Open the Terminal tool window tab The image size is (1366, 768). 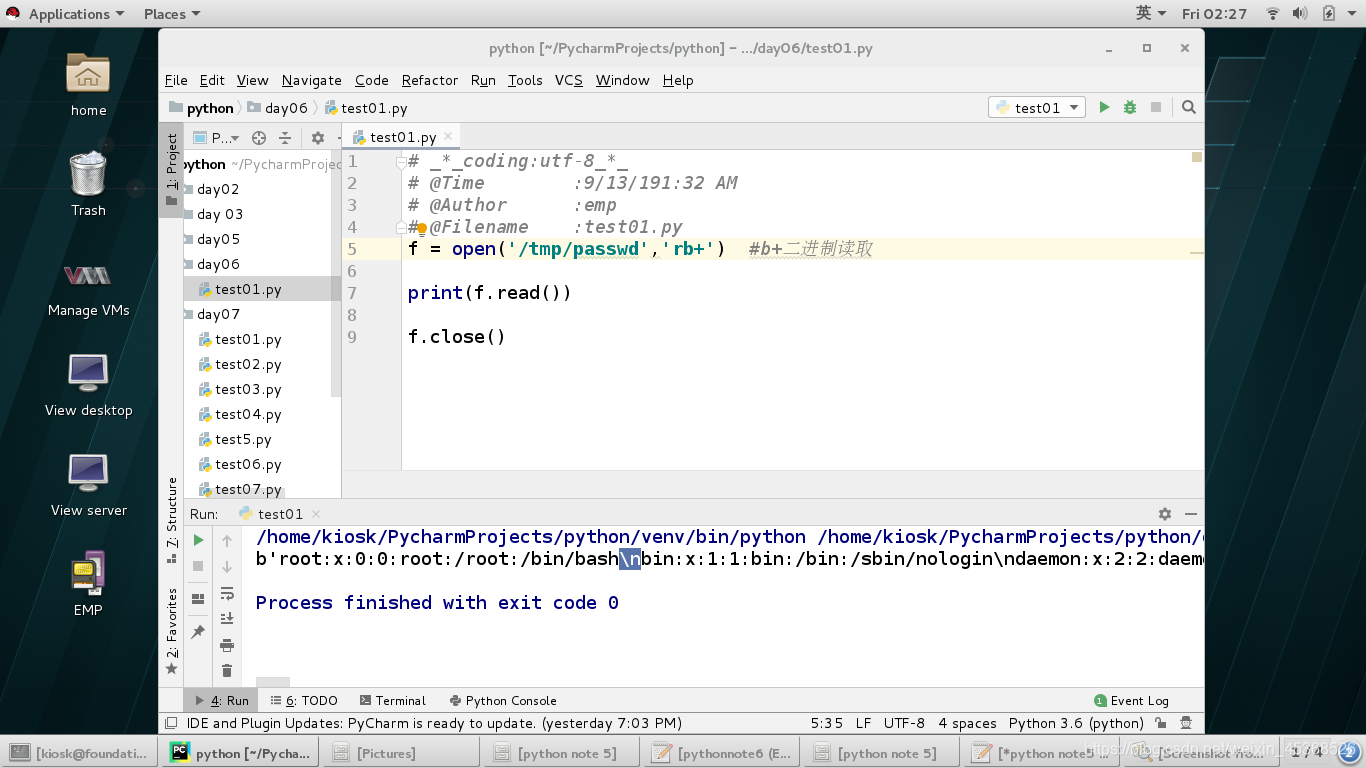(x=393, y=701)
